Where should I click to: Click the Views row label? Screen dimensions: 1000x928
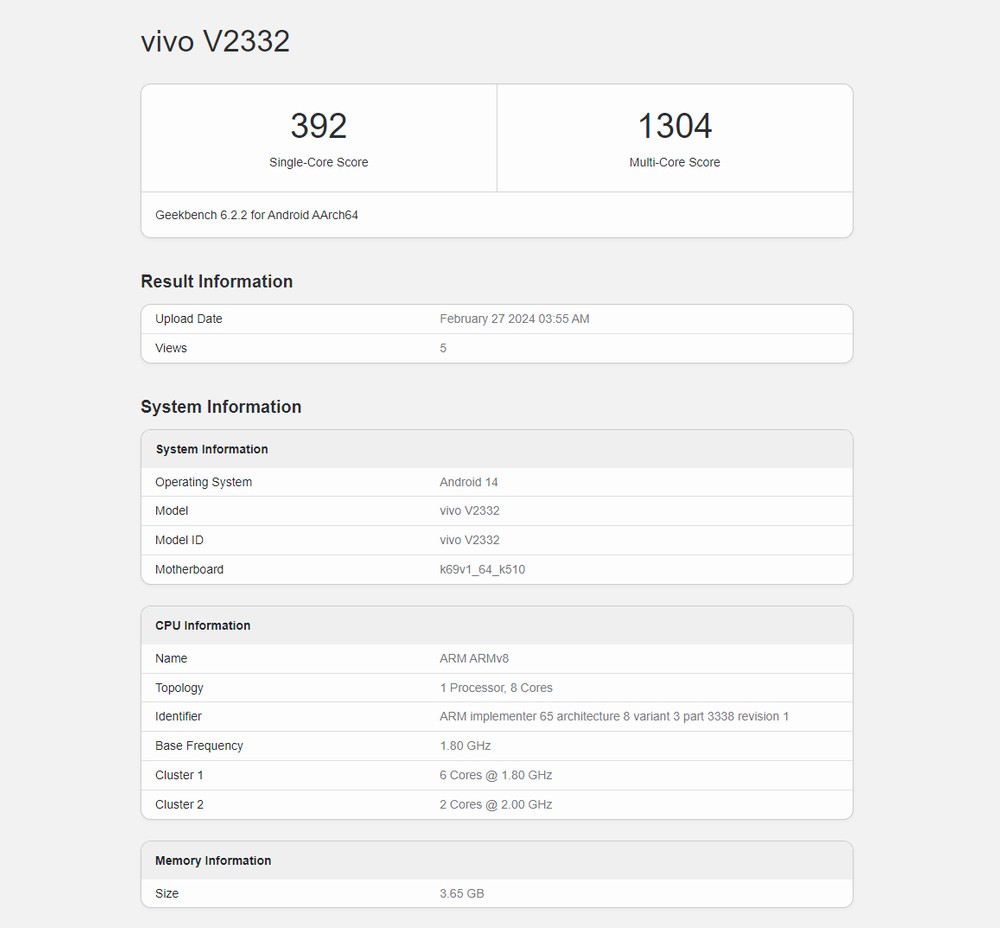click(x=171, y=348)
